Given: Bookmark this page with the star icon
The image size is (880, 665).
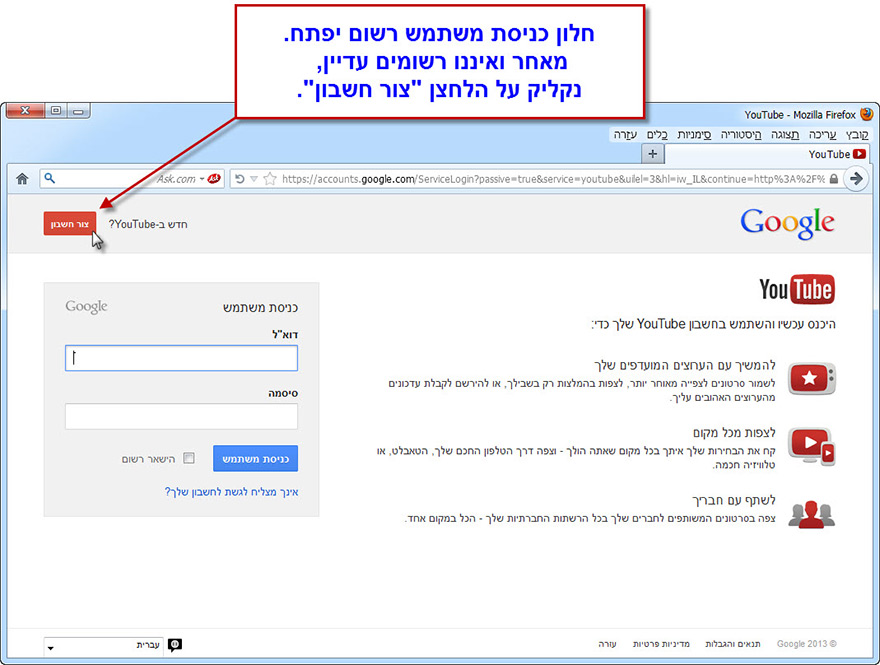Looking at the screenshot, I should (272, 178).
